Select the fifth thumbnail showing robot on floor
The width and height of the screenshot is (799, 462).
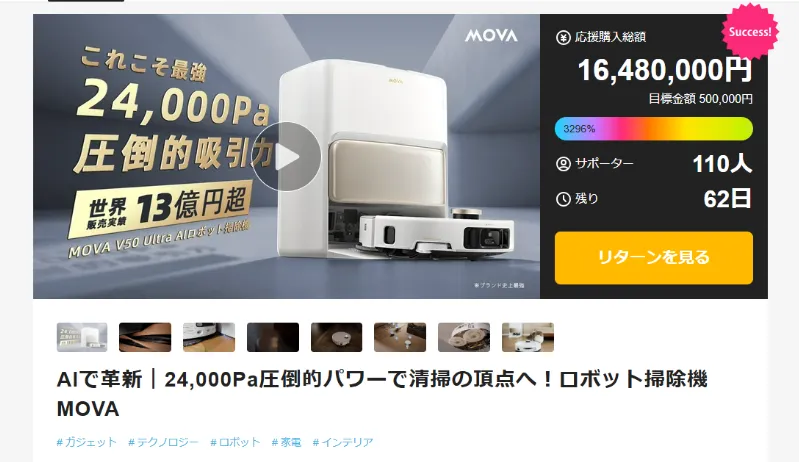point(337,337)
